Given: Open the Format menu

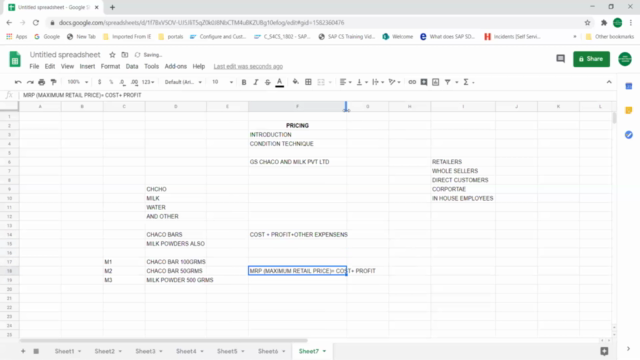Looking at the screenshot, I should (110, 66).
